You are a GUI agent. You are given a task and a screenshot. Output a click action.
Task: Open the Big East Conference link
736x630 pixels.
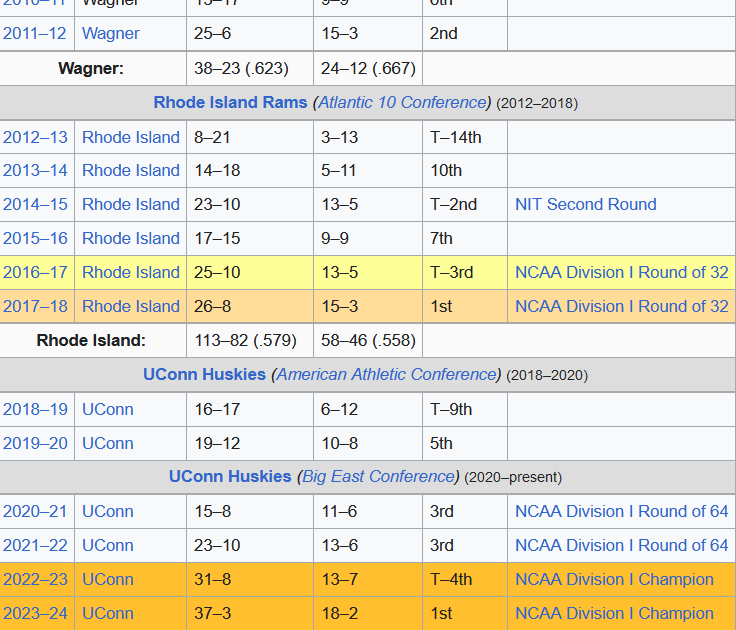pyautogui.click(x=378, y=476)
